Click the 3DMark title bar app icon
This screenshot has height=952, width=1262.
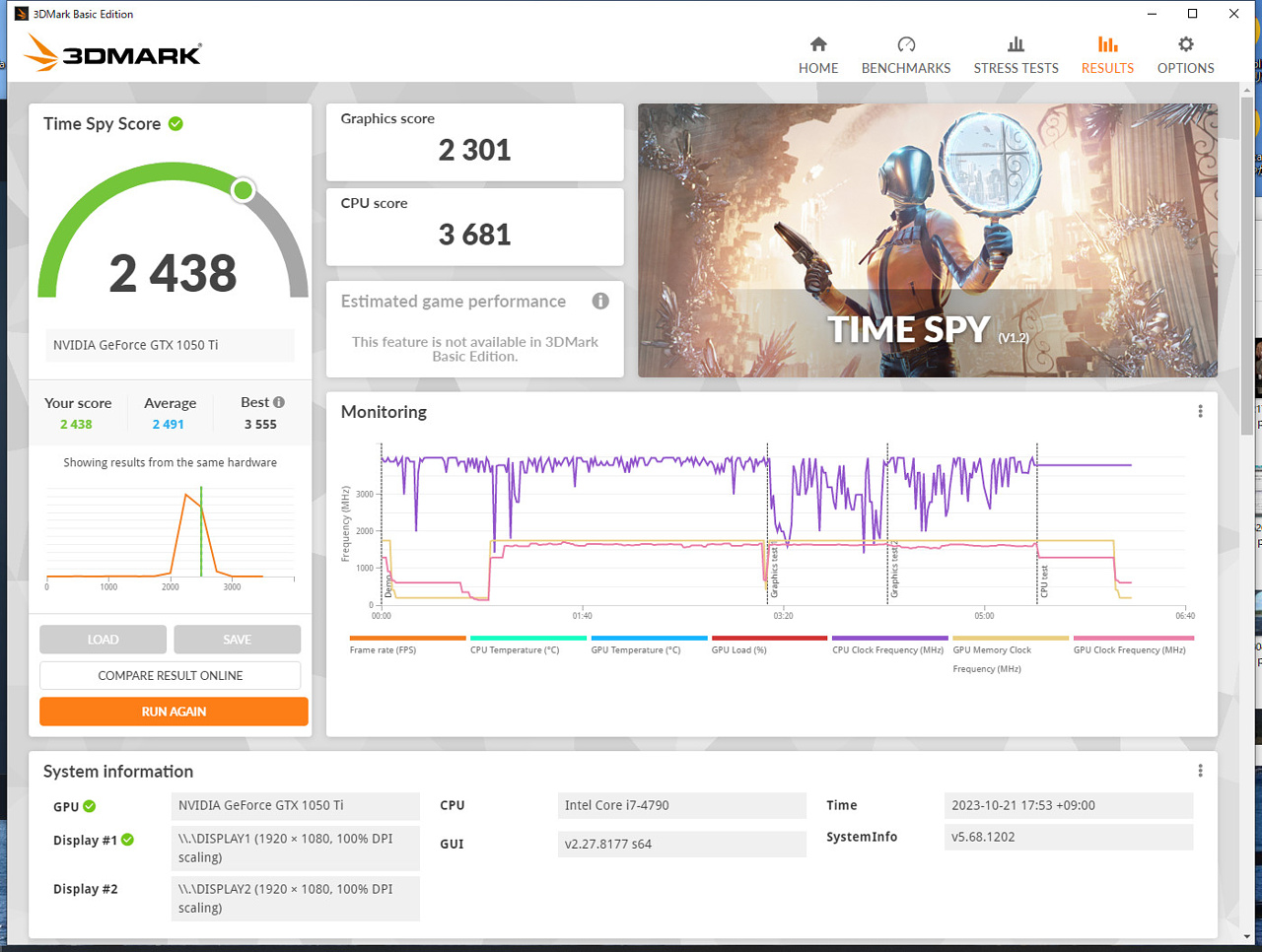coord(21,14)
